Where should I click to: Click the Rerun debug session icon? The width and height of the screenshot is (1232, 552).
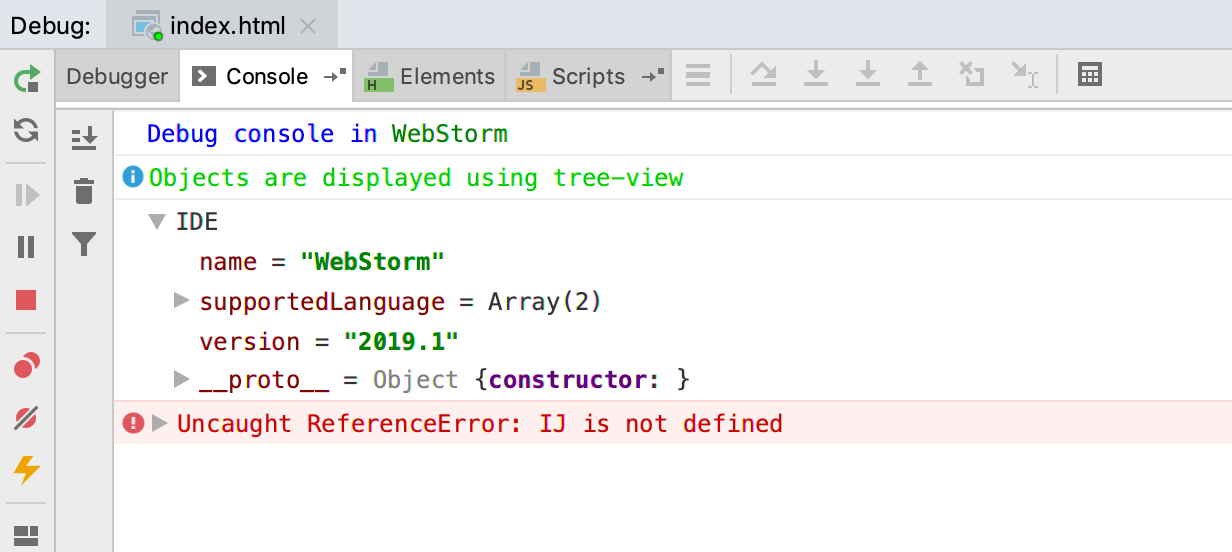[x=27, y=79]
